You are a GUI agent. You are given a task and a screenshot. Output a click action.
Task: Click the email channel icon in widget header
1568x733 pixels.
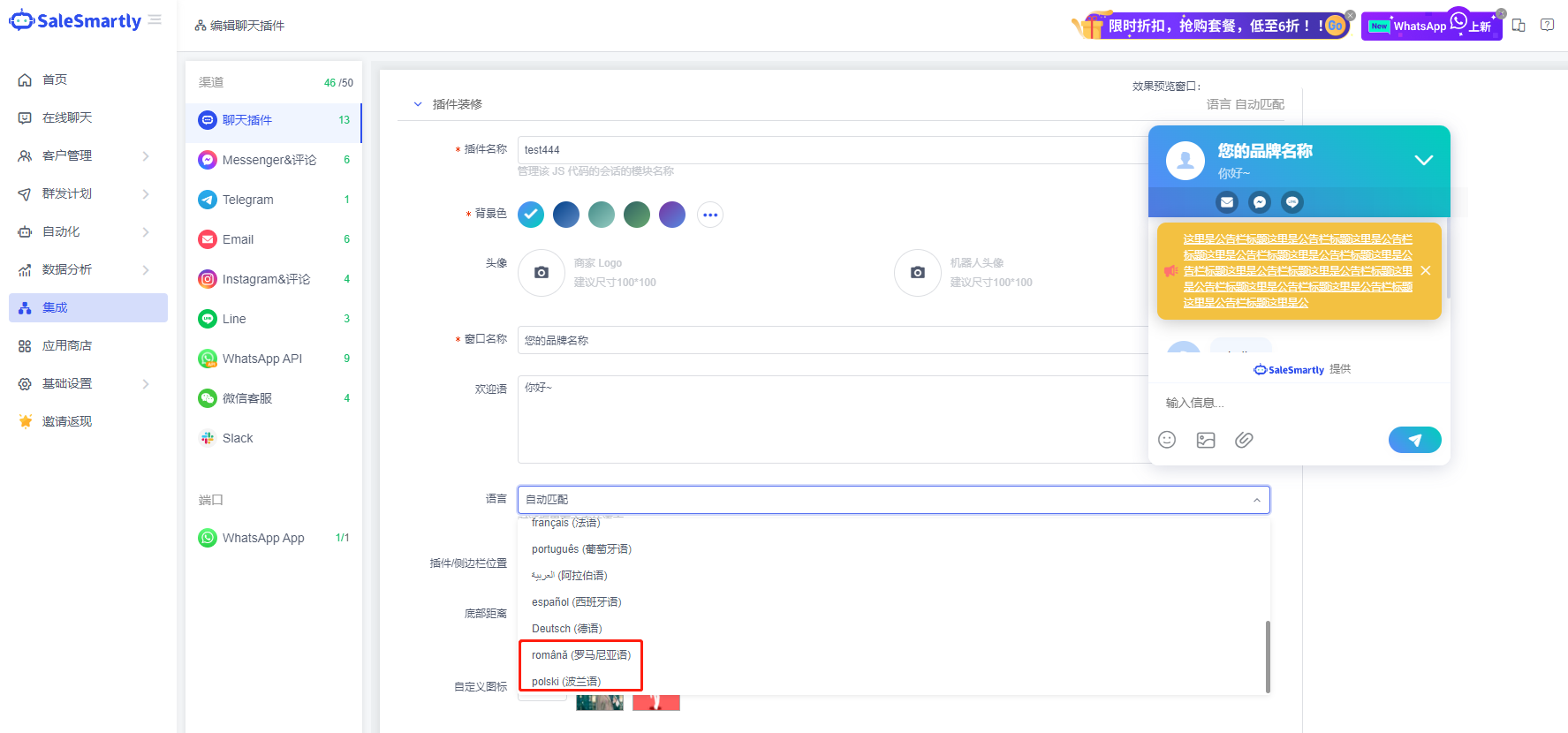point(1227,202)
